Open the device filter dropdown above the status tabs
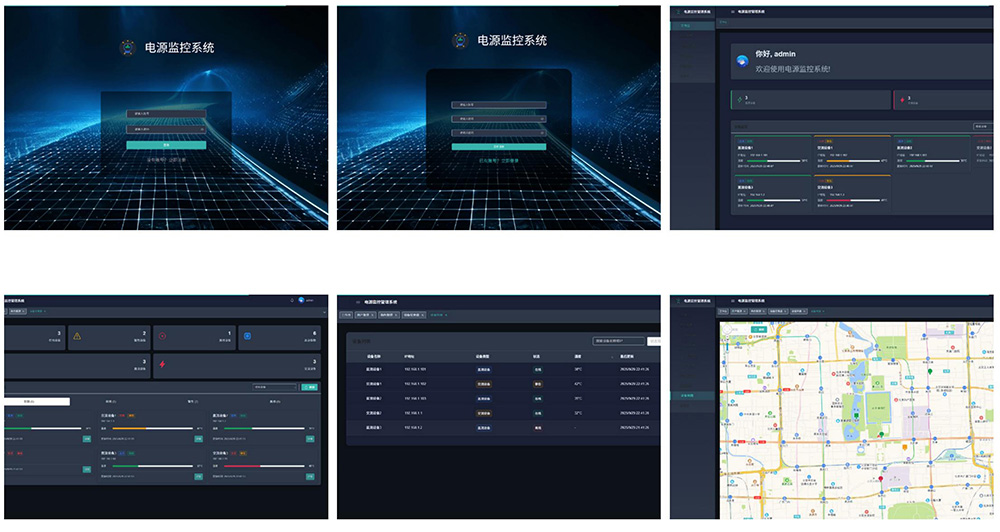Image resolution: width=1000 pixels, height=532 pixels. [274, 386]
